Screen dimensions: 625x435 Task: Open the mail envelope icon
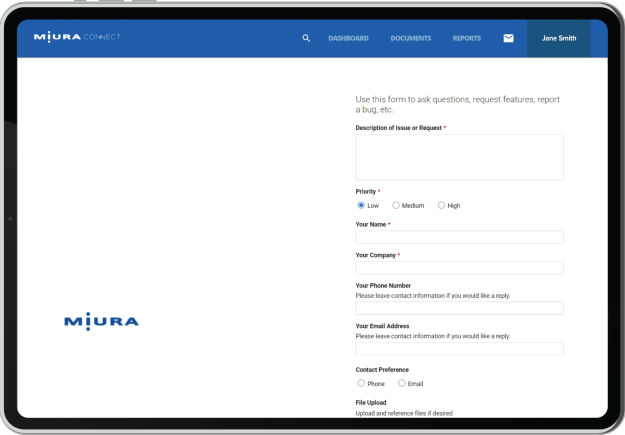[508, 38]
